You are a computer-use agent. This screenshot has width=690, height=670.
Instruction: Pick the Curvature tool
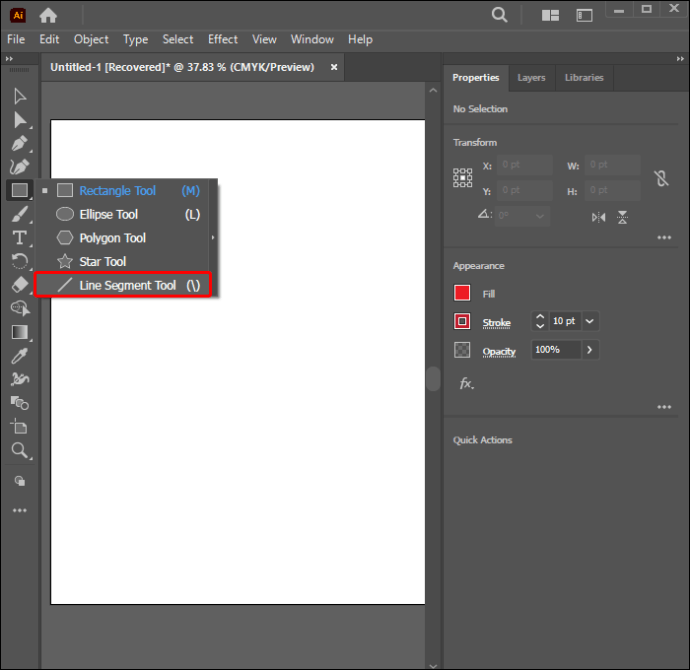19,167
